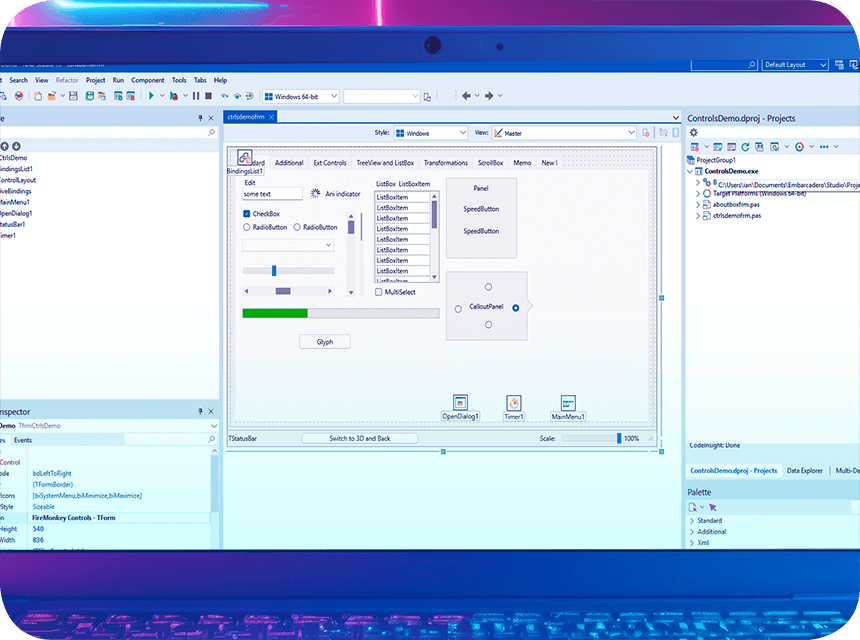The width and height of the screenshot is (860, 640).
Task: Click the Glyph button
Action: (325, 342)
